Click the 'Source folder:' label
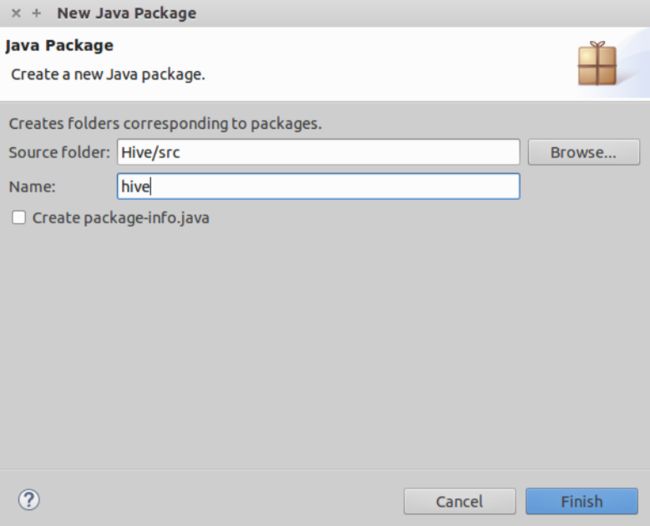650x526 pixels. [x=60, y=153]
